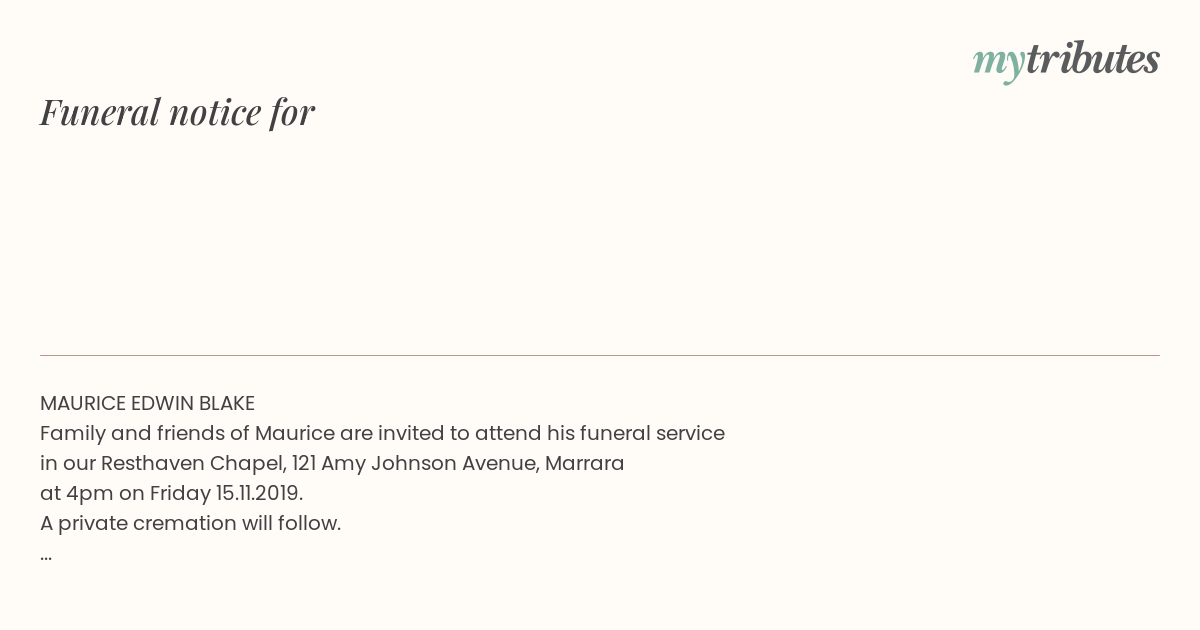This screenshot has width=1200, height=630.
Task: Click "121 Amy Johnson Avenue" address text
Action: tap(415, 463)
